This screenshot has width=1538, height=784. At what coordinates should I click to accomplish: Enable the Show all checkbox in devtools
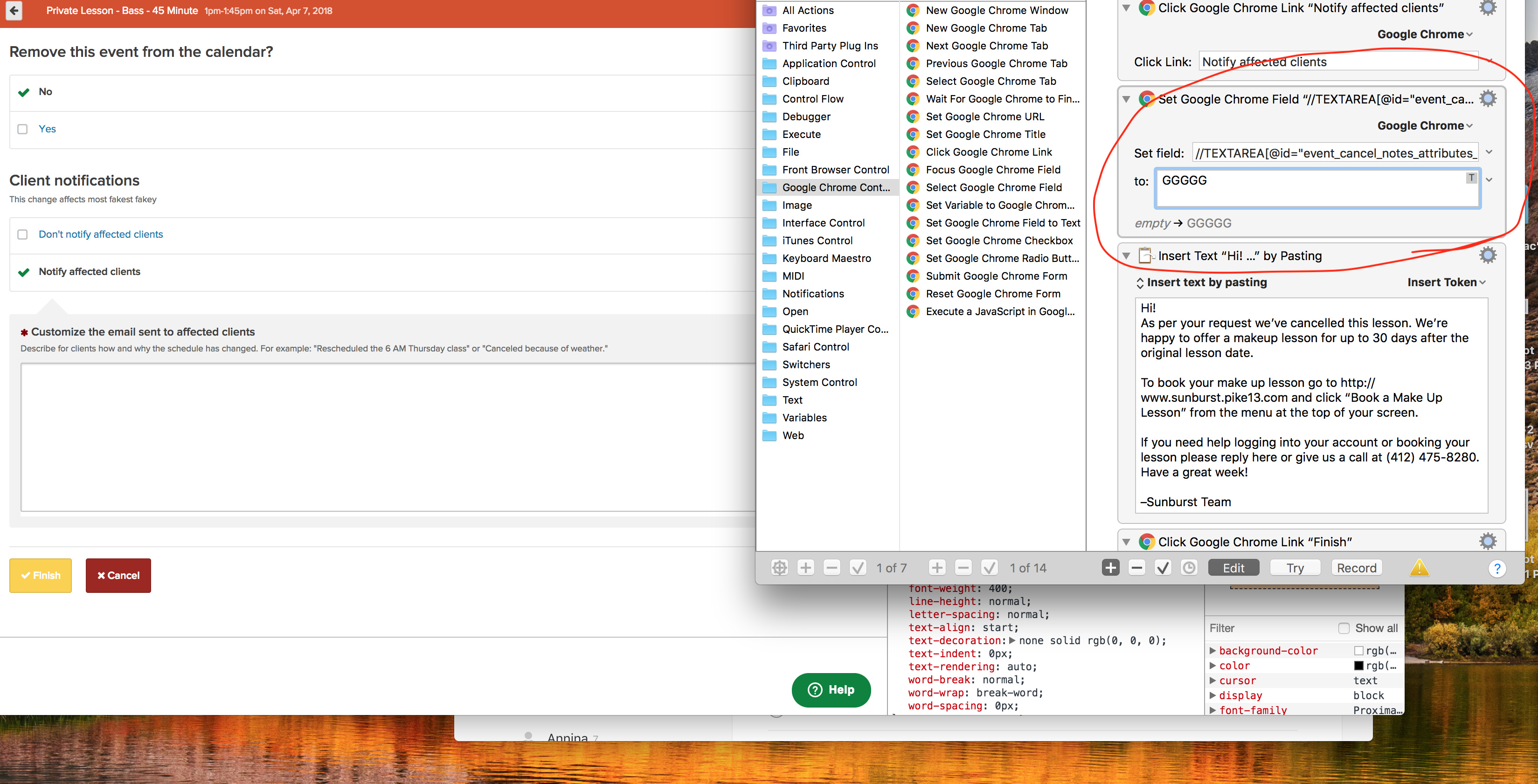[1344, 628]
